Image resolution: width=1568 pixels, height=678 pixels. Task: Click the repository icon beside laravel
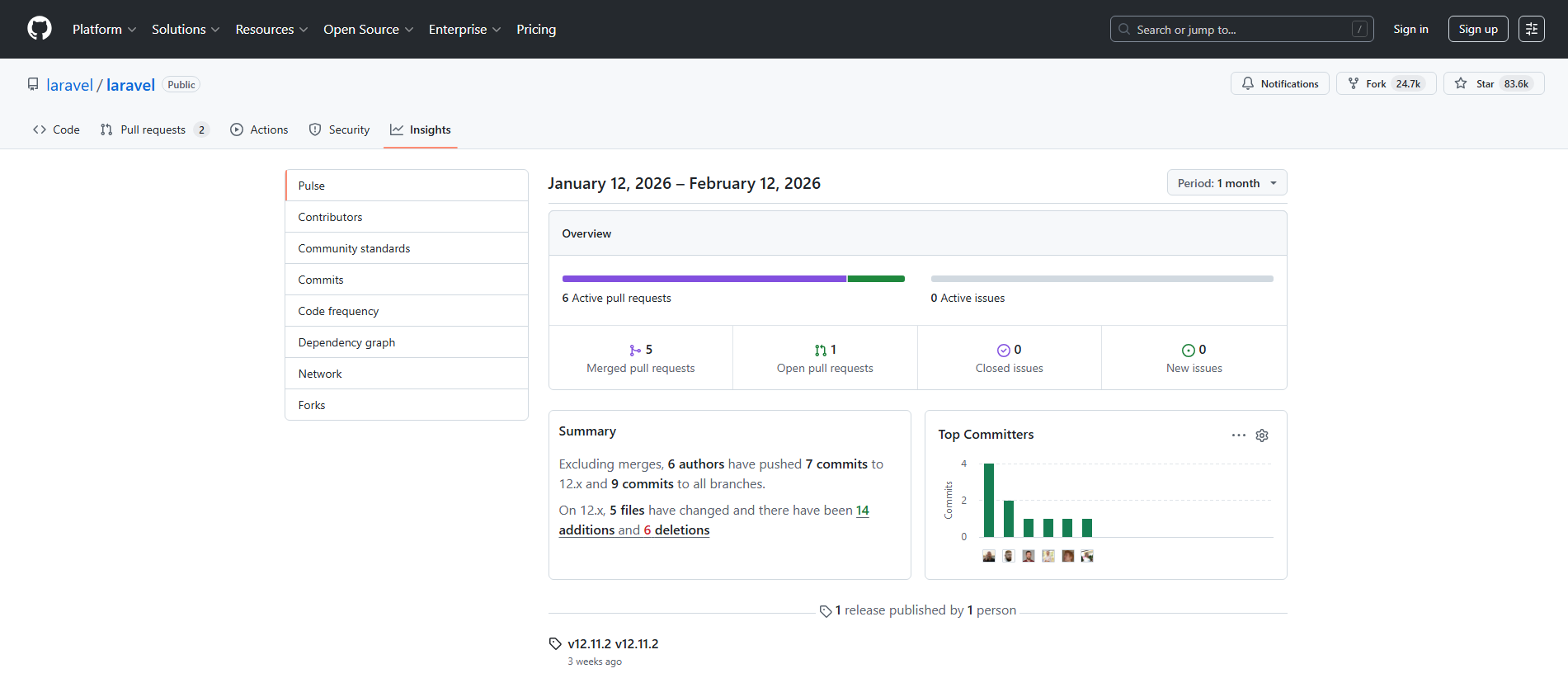point(33,84)
